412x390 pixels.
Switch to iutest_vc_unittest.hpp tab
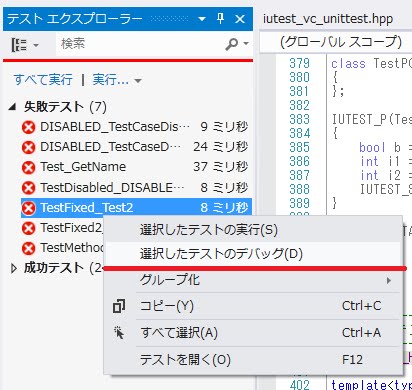click(328, 19)
